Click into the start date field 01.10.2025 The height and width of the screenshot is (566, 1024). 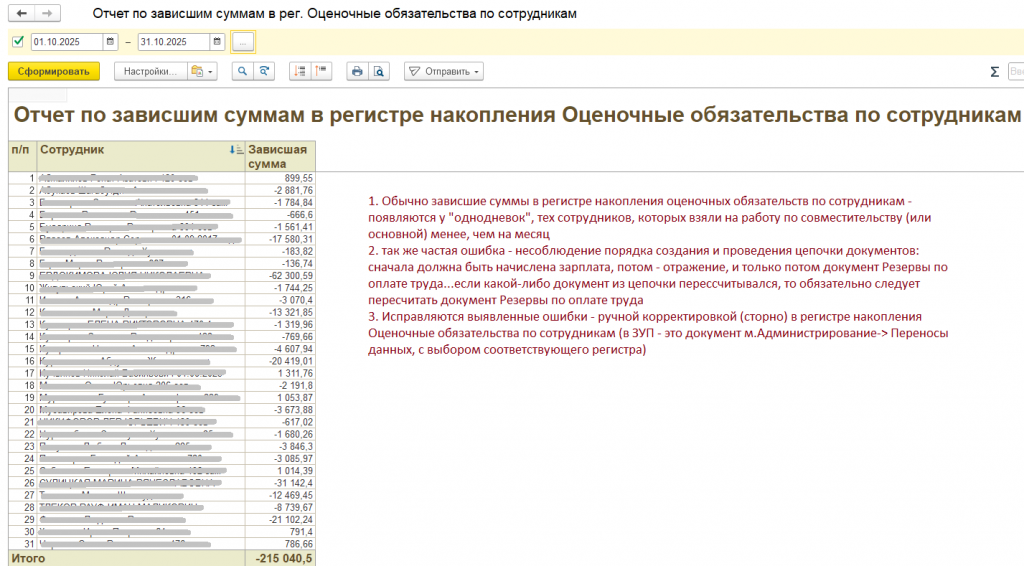66,42
